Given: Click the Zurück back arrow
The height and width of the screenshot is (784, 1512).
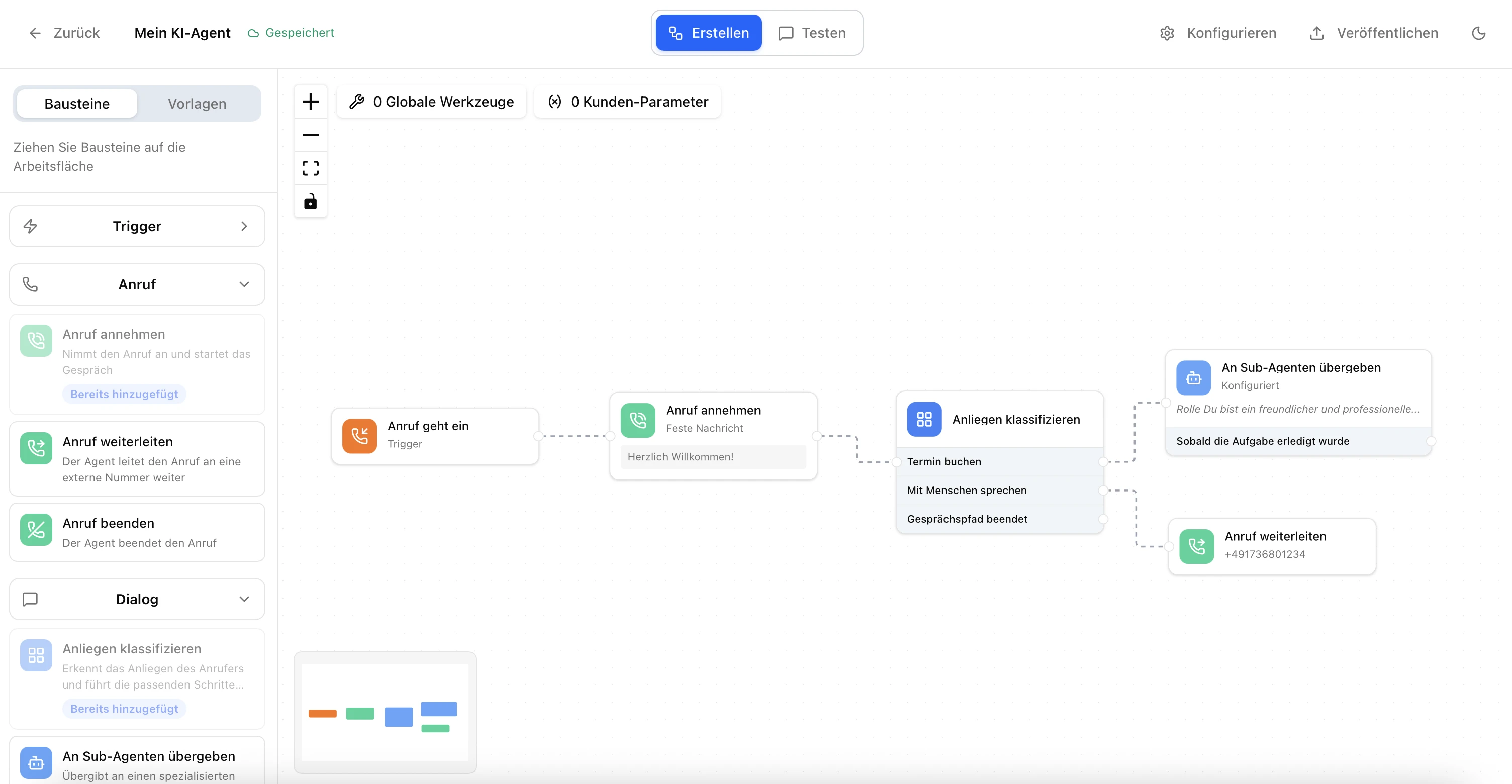Looking at the screenshot, I should tap(35, 33).
